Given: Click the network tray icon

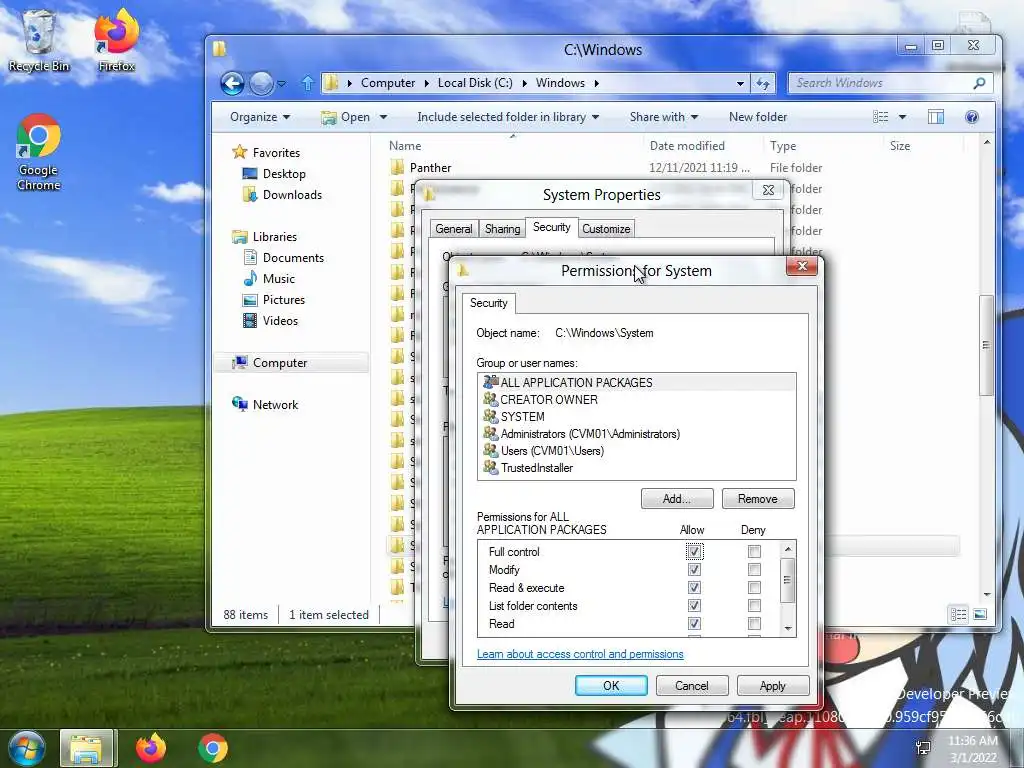Looking at the screenshot, I should [923, 748].
